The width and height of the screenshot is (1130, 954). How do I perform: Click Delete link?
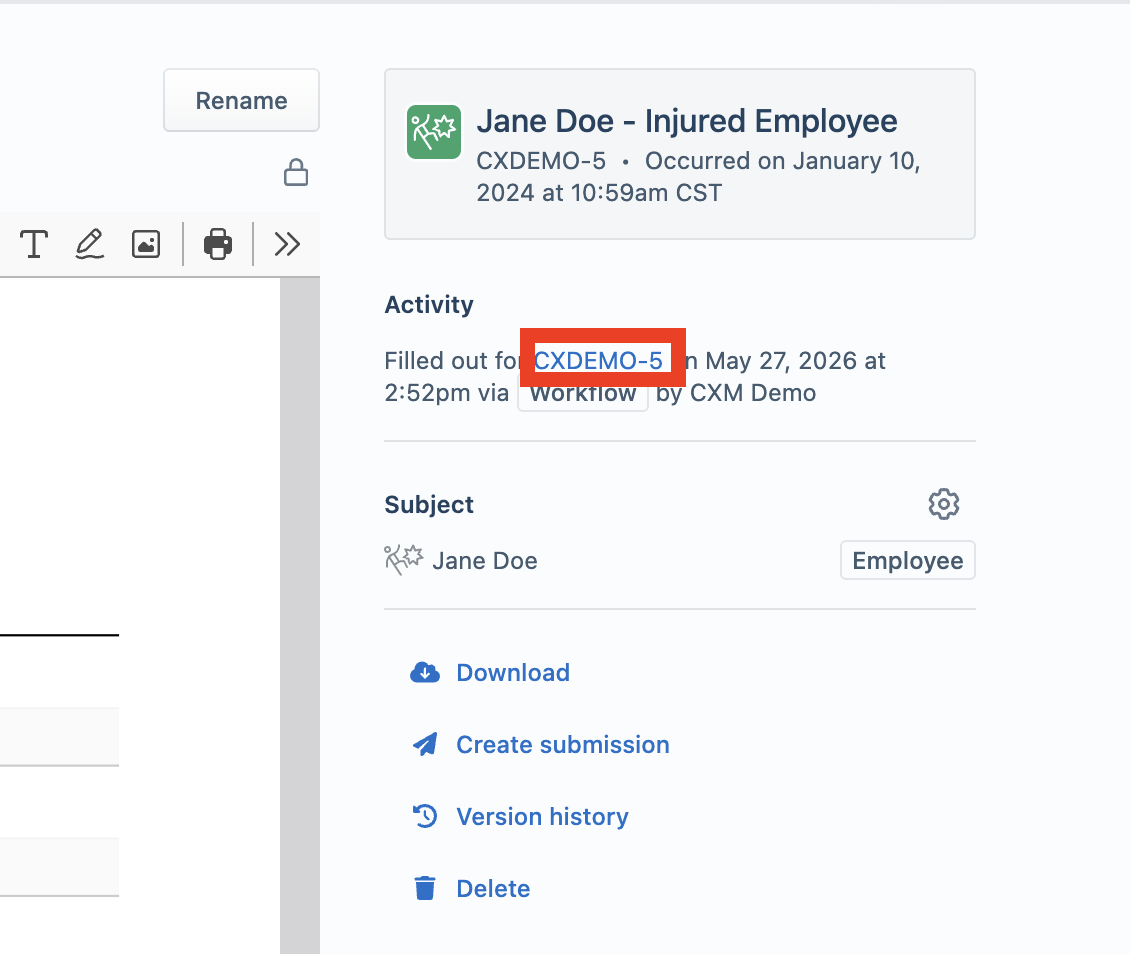[x=493, y=888]
